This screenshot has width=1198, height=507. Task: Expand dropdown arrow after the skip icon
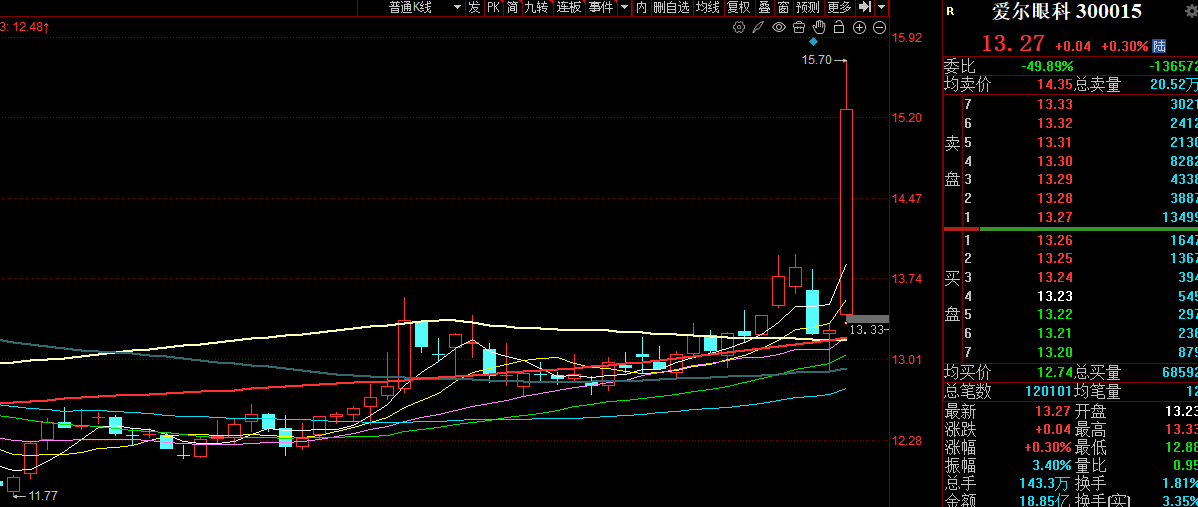(x=882, y=8)
